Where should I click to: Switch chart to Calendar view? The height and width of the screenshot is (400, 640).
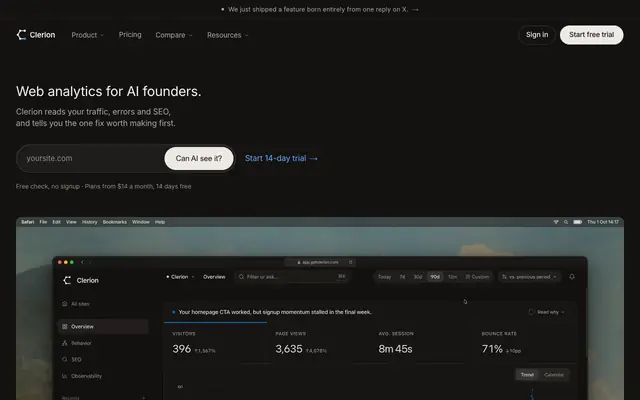pos(553,375)
